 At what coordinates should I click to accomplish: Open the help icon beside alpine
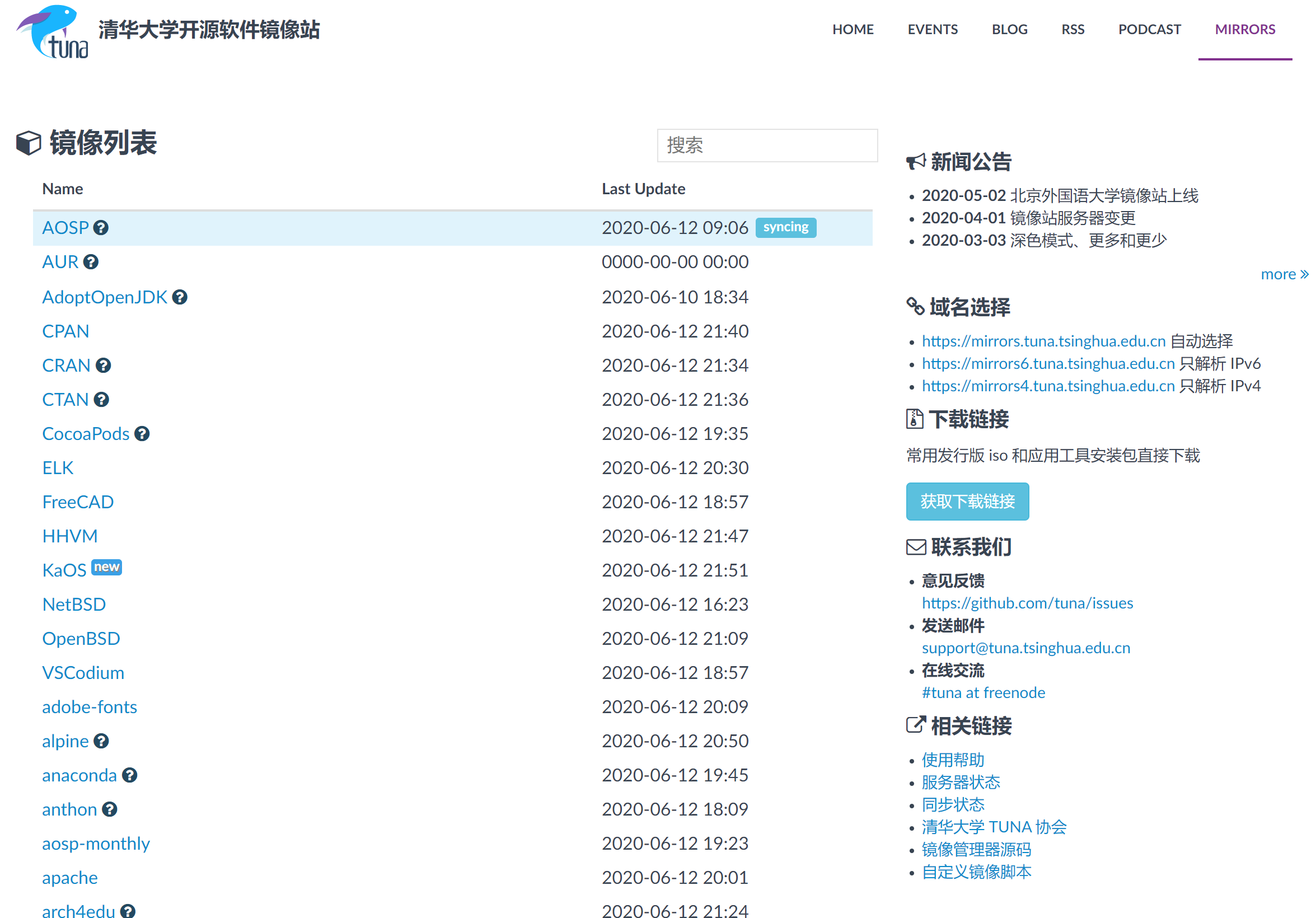pyautogui.click(x=102, y=741)
